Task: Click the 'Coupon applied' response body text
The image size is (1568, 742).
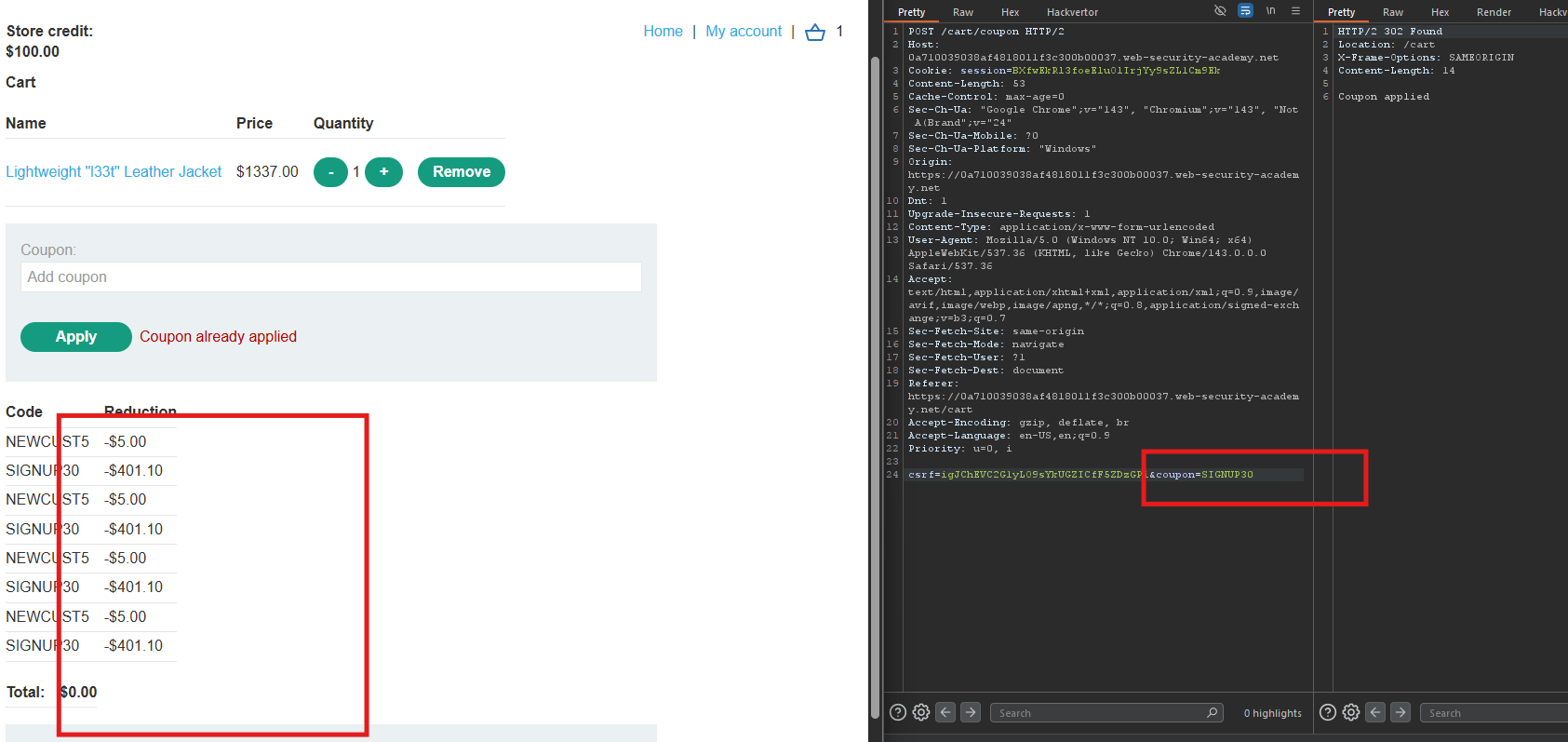Action: 1384,97
